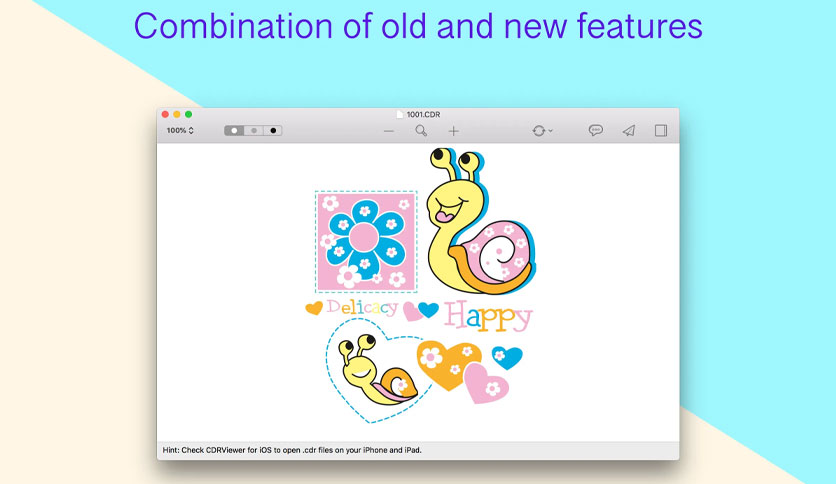Open the 100% zoom level dropdown
This screenshot has width=836, height=484.
[180, 131]
